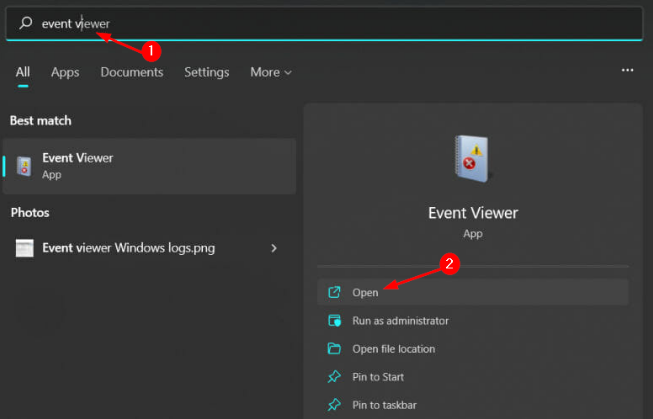Switch to the Apps tab

click(65, 72)
